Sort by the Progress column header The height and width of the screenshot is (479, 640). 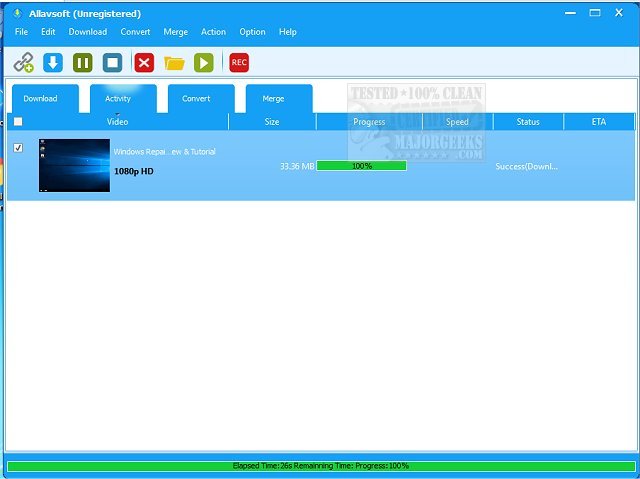pos(369,122)
